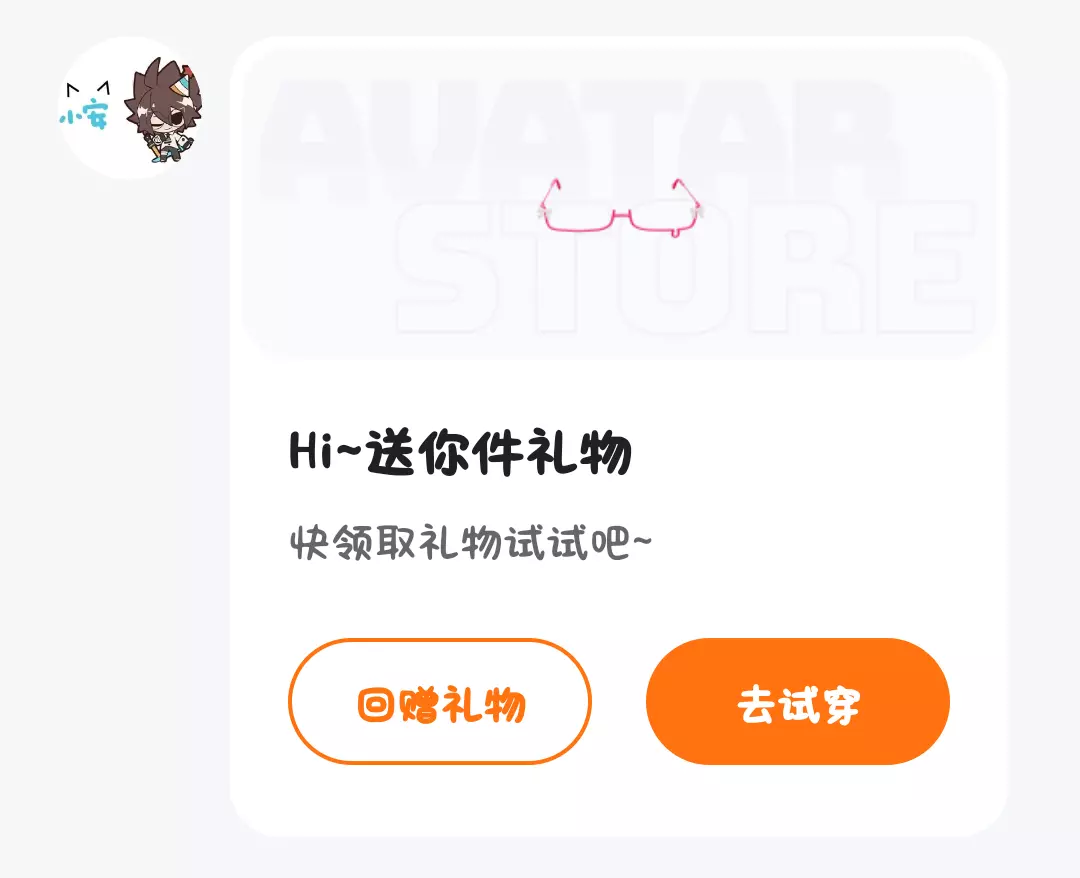The image size is (1080, 878).
Task: Open the gift card banner preview area
Action: (618, 200)
